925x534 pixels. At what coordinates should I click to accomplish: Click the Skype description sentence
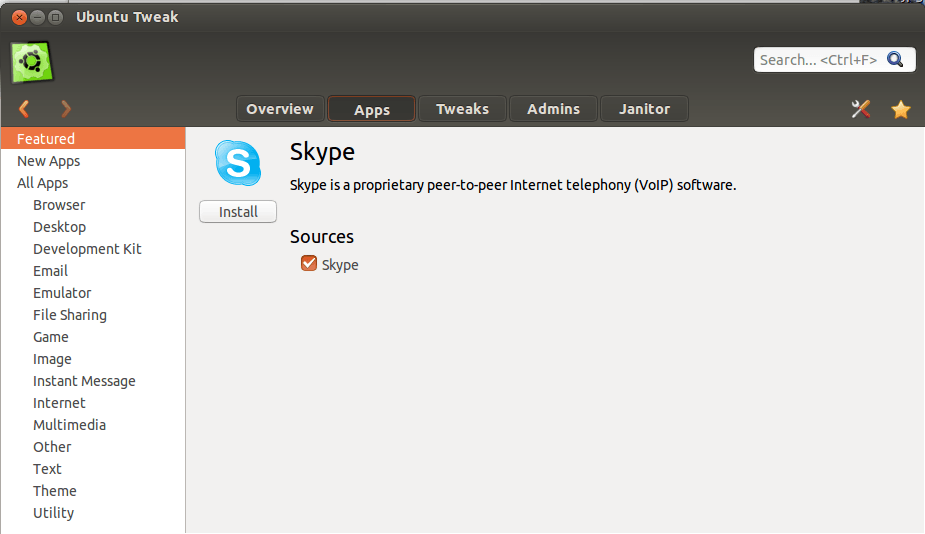(x=513, y=185)
